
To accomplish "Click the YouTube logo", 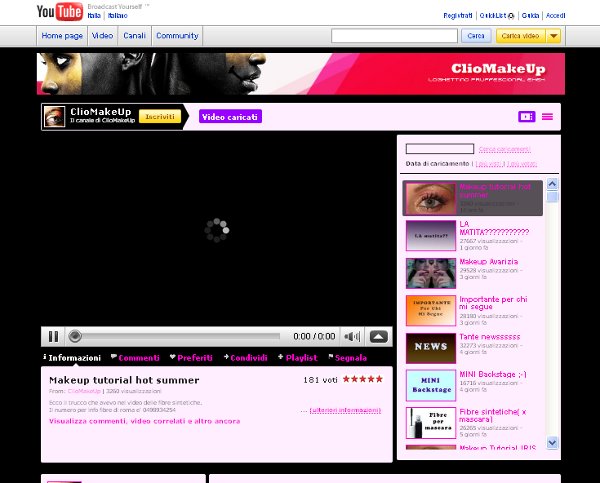I will (x=59, y=12).
